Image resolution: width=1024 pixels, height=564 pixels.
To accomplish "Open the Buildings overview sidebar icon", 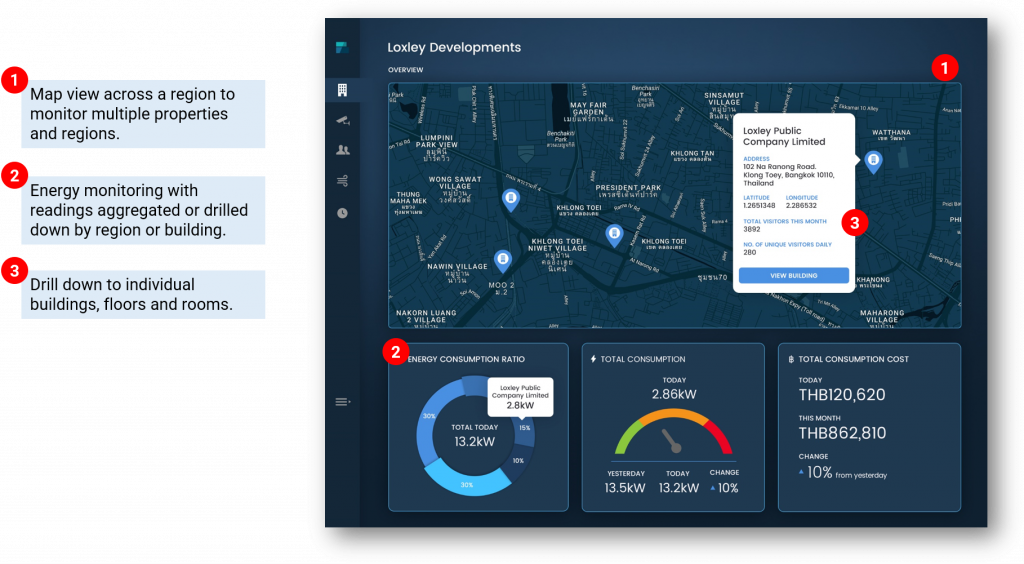I will tap(342, 90).
